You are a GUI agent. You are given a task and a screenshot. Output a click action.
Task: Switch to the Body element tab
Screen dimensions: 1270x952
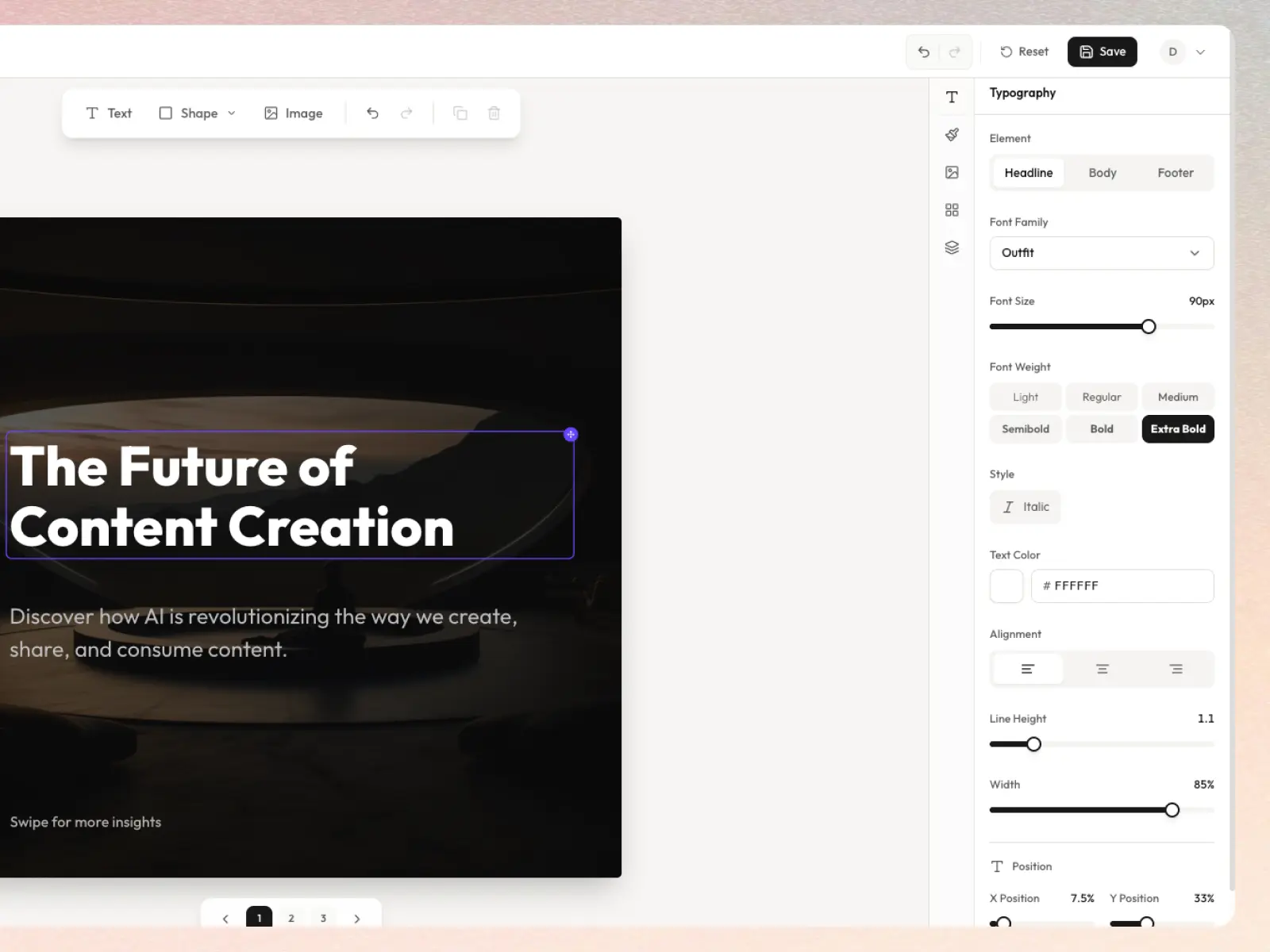pyautogui.click(x=1102, y=172)
